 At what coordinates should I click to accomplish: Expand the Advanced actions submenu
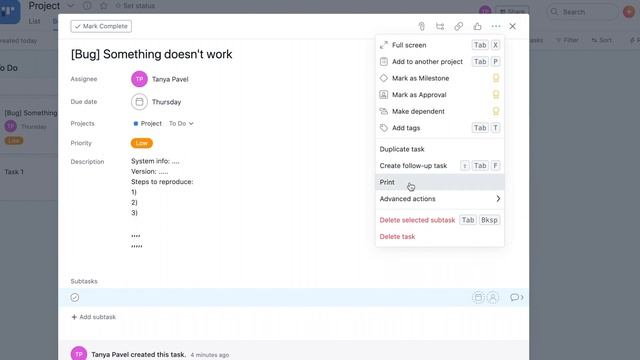point(440,199)
